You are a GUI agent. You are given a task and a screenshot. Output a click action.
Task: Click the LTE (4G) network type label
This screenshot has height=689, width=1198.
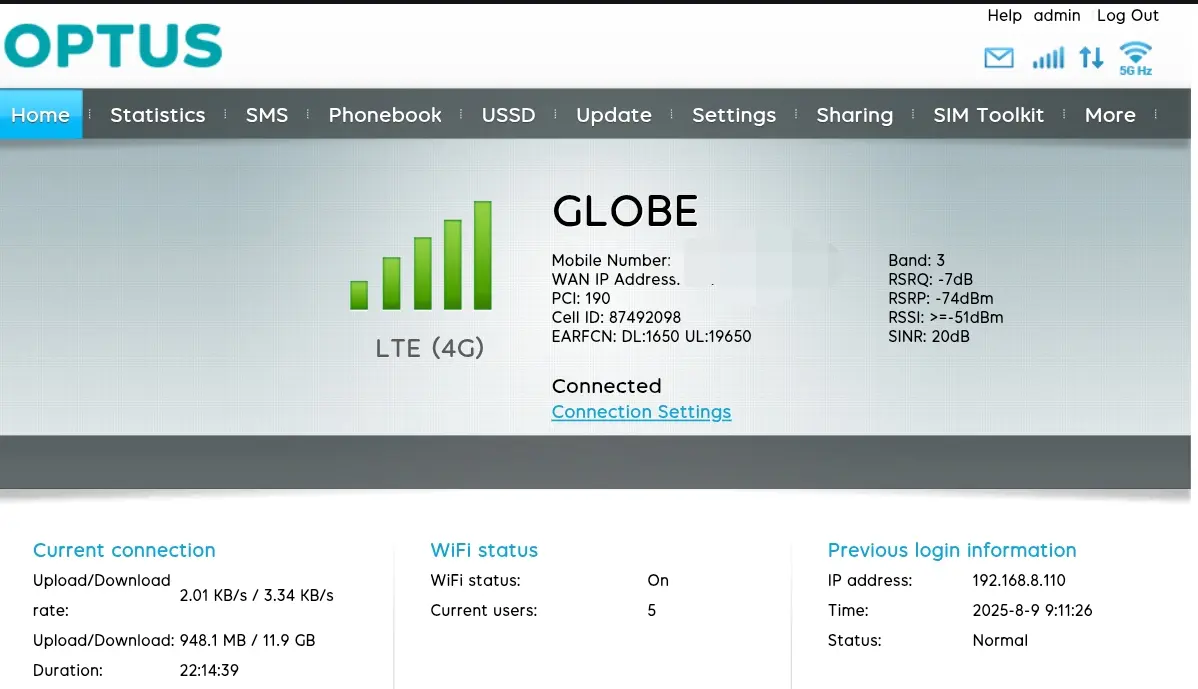(x=429, y=348)
